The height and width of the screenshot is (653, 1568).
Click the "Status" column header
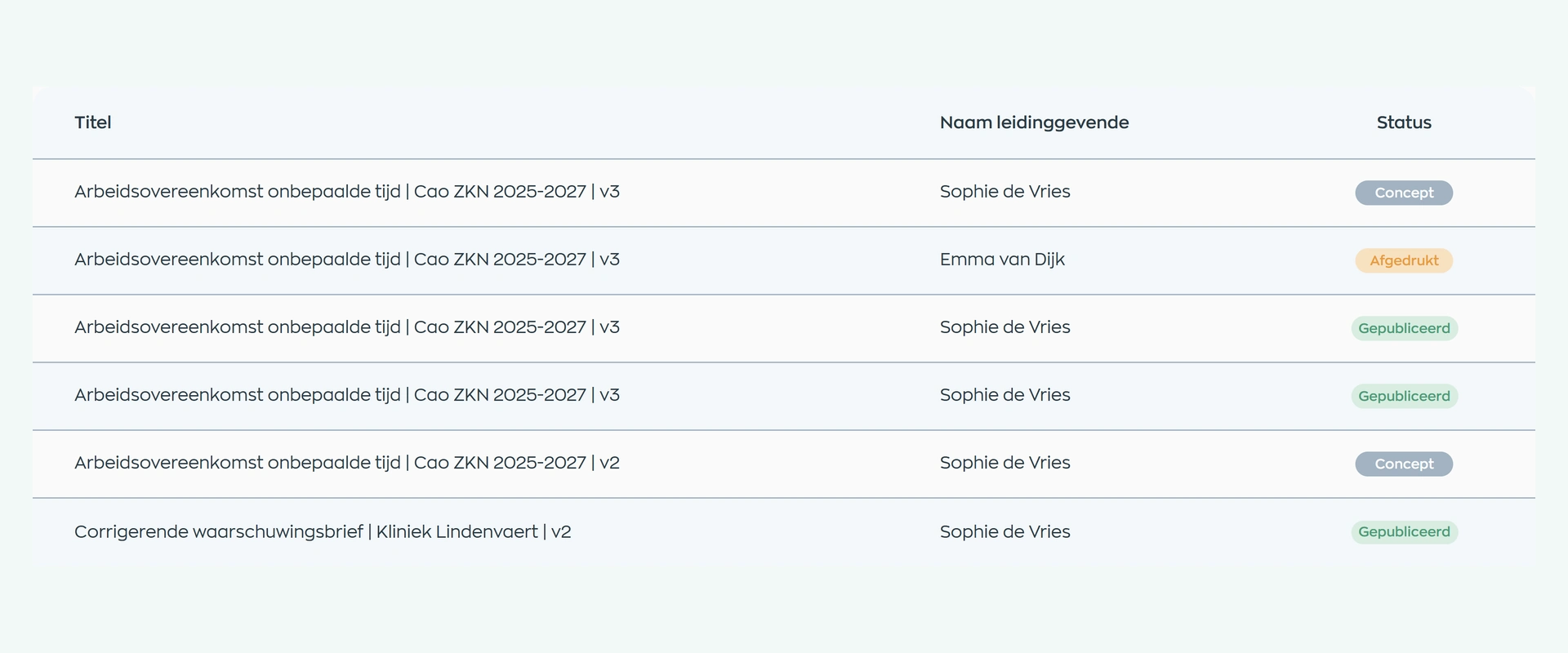(x=1404, y=122)
